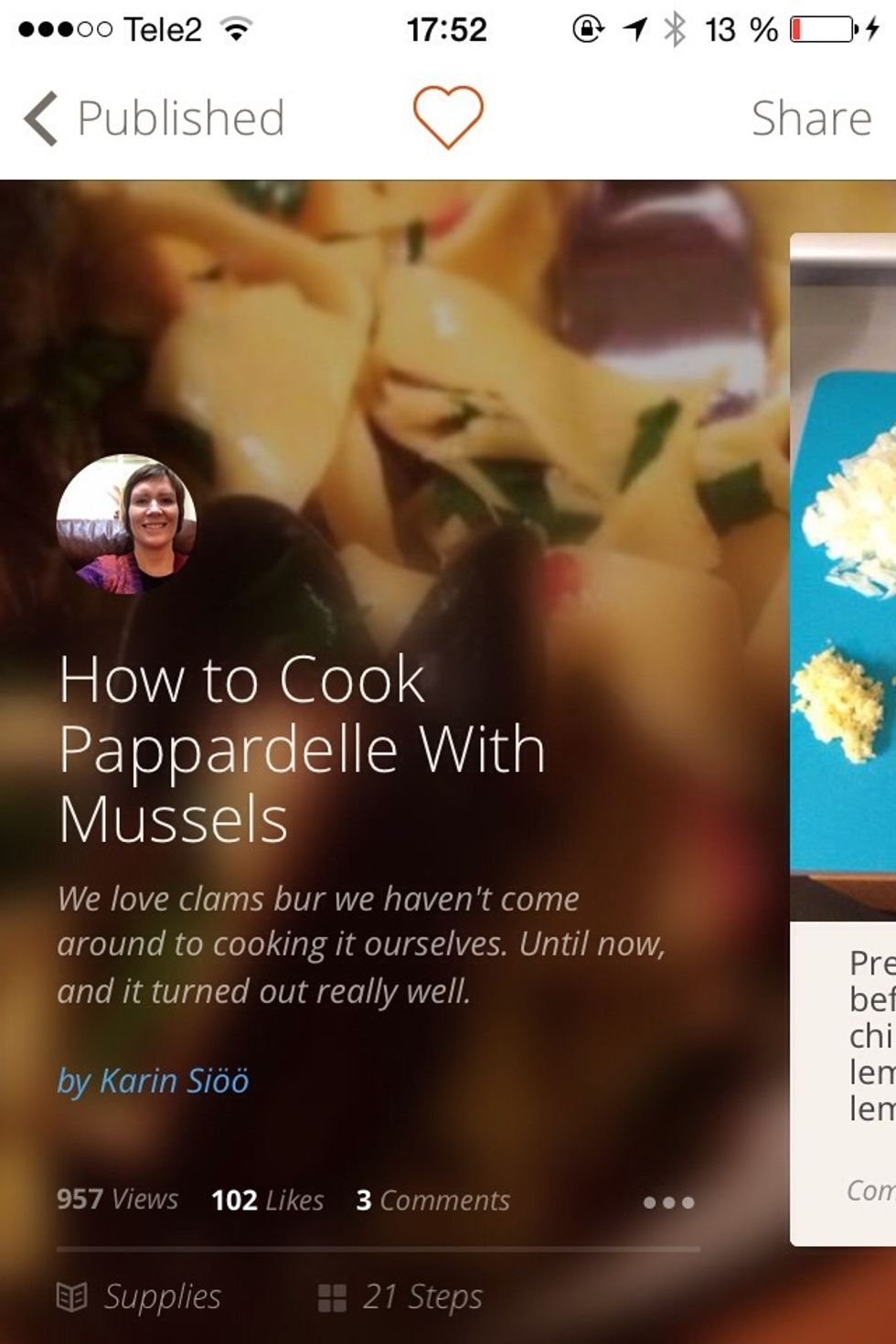Tap the battery icon in status bar
The image size is (896, 1344).
tap(824, 29)
